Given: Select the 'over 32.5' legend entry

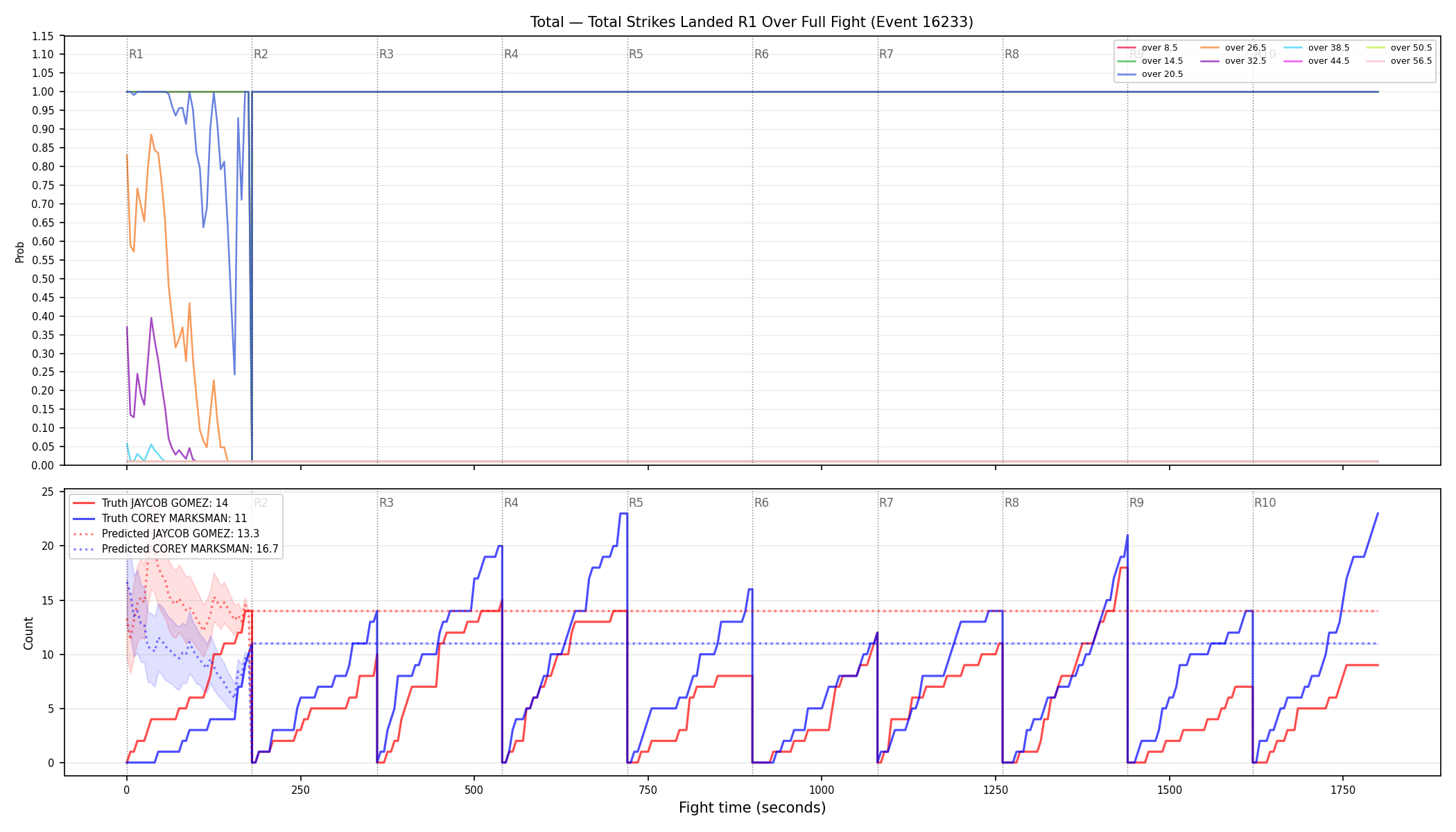Looking at the screenshot, I should click(1233, 61).
